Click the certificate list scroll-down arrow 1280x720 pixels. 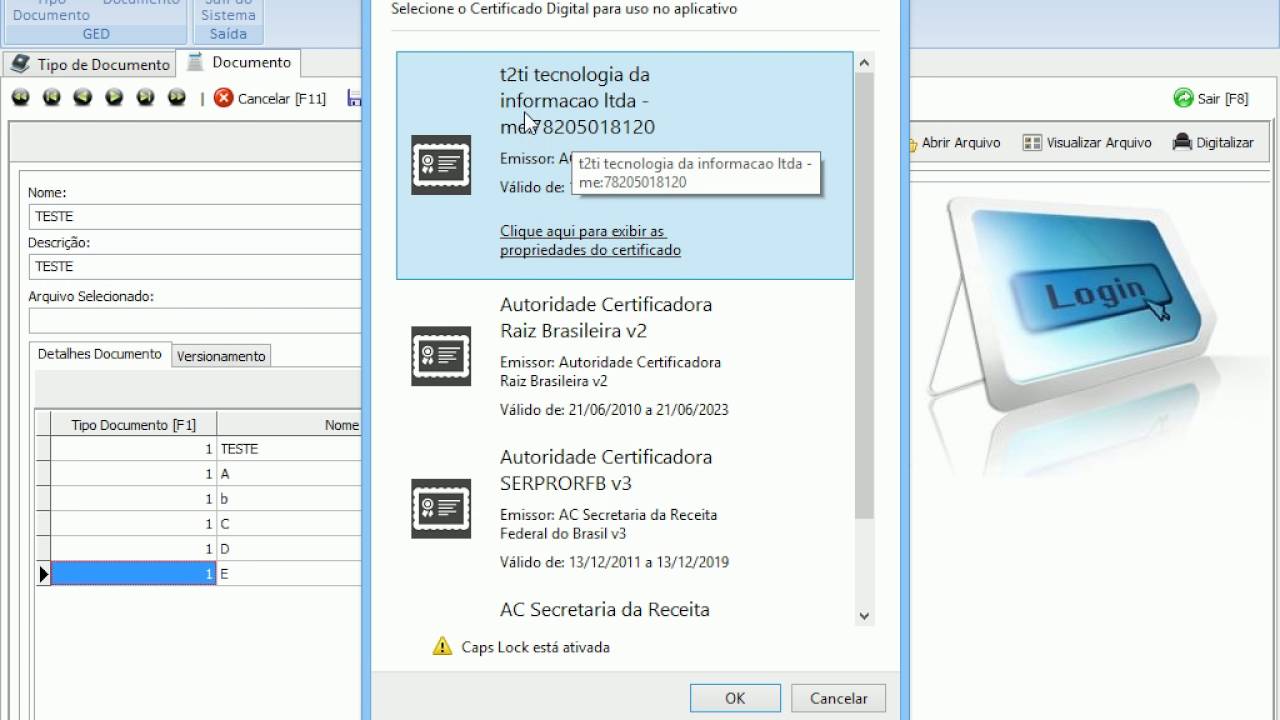865,616
